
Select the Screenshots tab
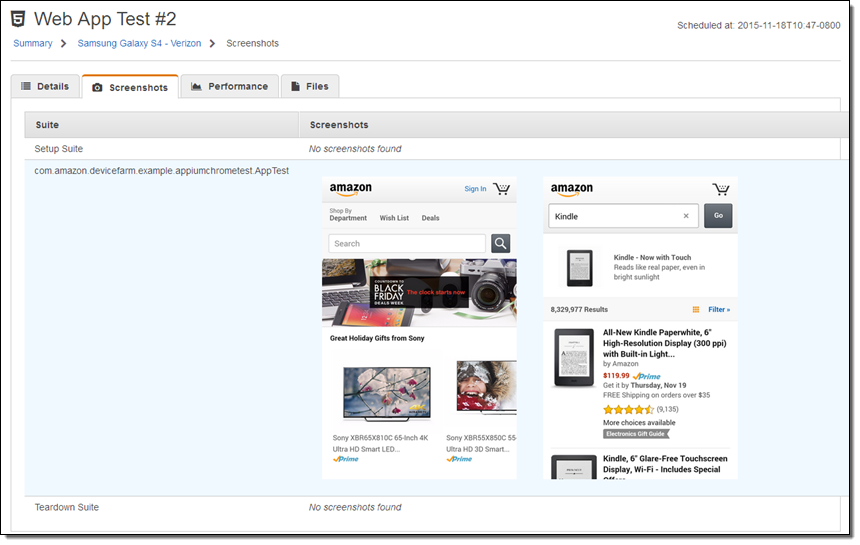(130, 88)
